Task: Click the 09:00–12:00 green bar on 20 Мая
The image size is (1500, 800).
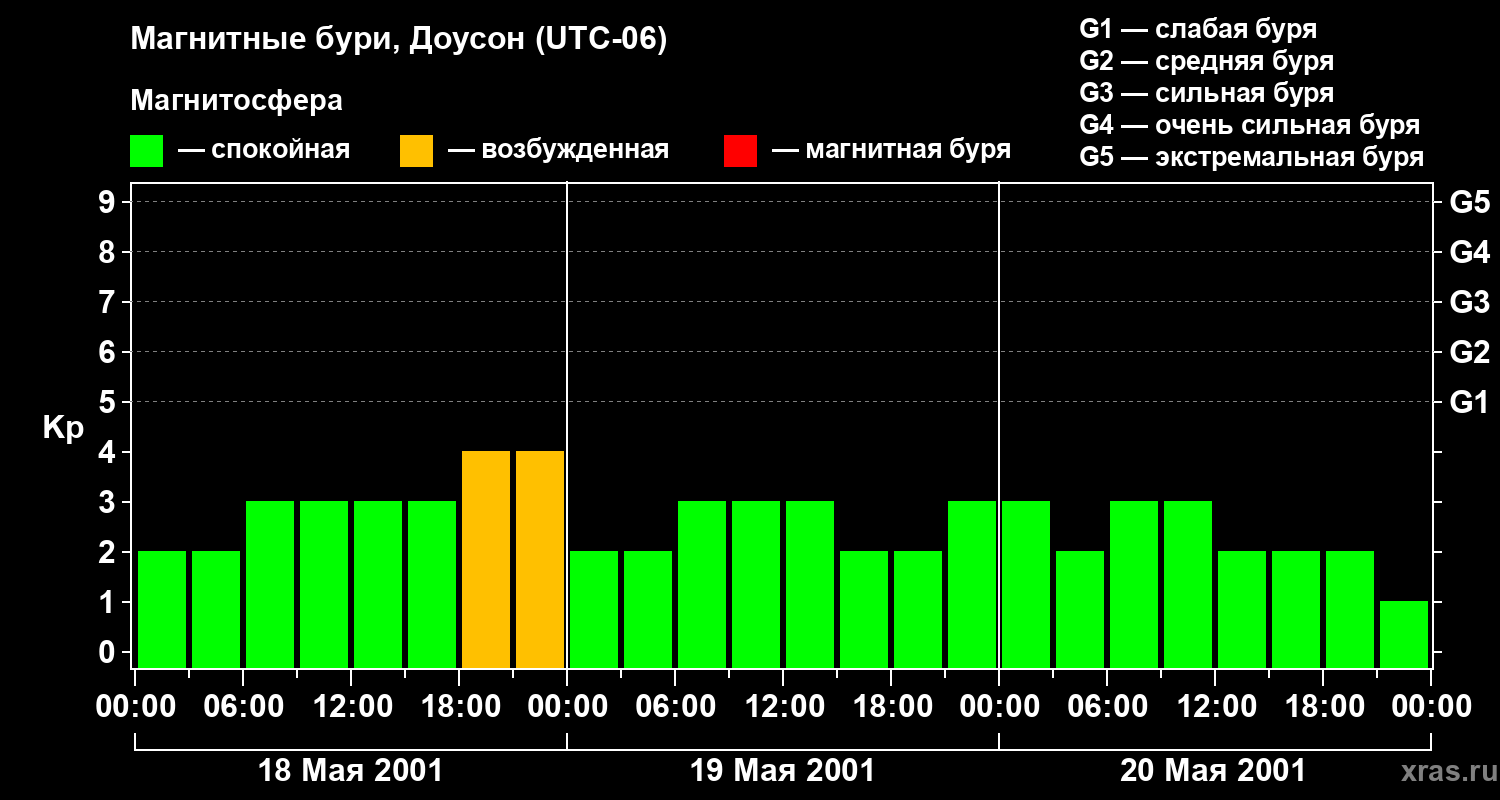Action: (1188, 584)
